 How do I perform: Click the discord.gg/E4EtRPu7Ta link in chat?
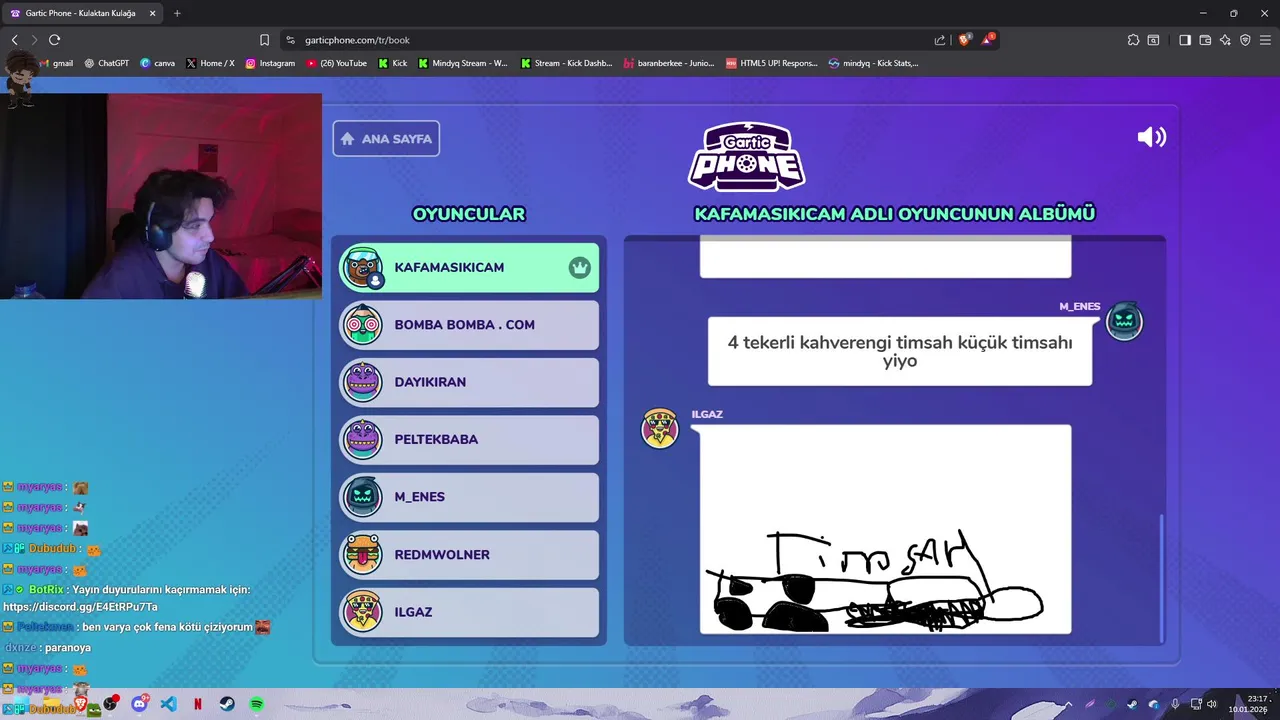tap(80, 607)
